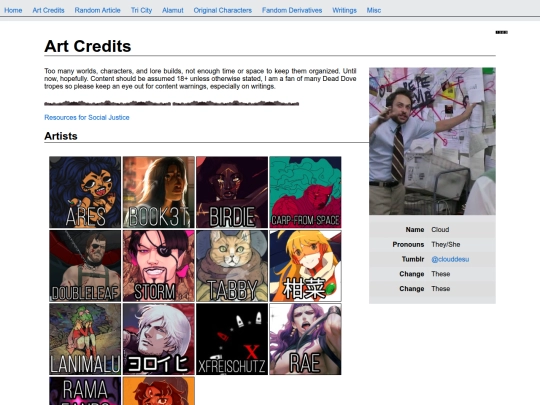540x405 pixels.
Task: Open Art Credits in the top navigation
Action: [x=48, y=10]
